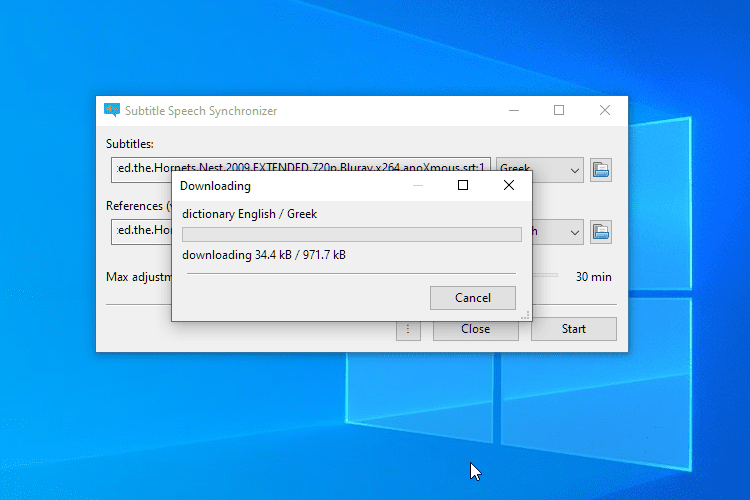Click Close button in Synchronizer window

pos(475,329)
